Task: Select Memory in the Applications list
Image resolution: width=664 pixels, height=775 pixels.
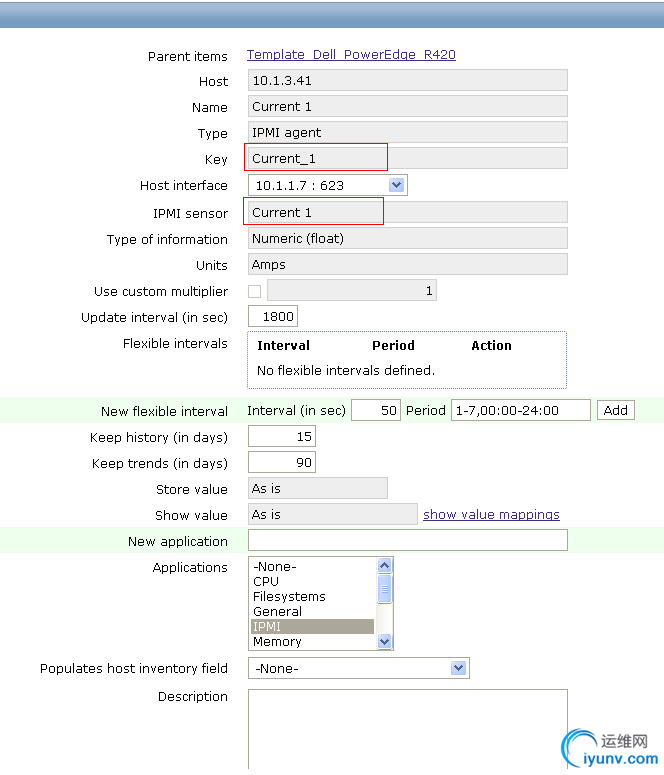Action: [x=312, y=642]
